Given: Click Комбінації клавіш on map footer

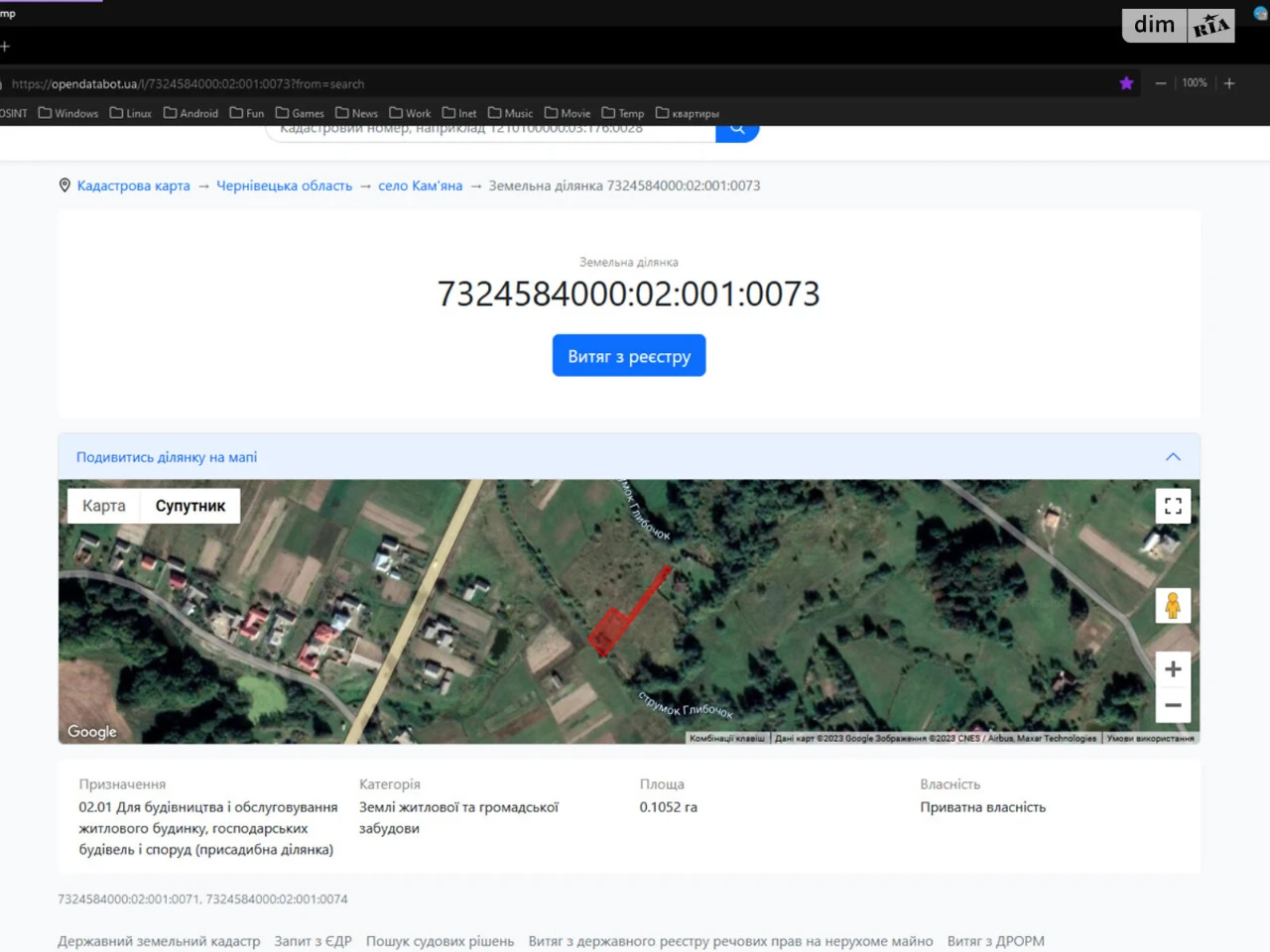Looking at the screenshot, I should click(727, 738).
